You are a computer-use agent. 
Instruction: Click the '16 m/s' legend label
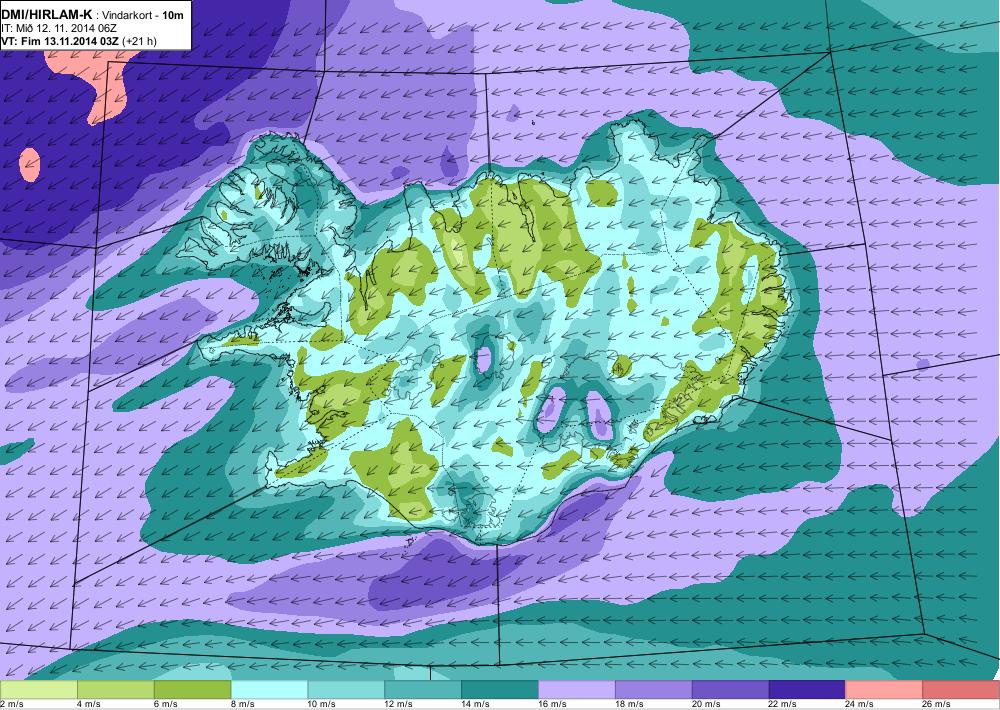click(x=552, y=704)
